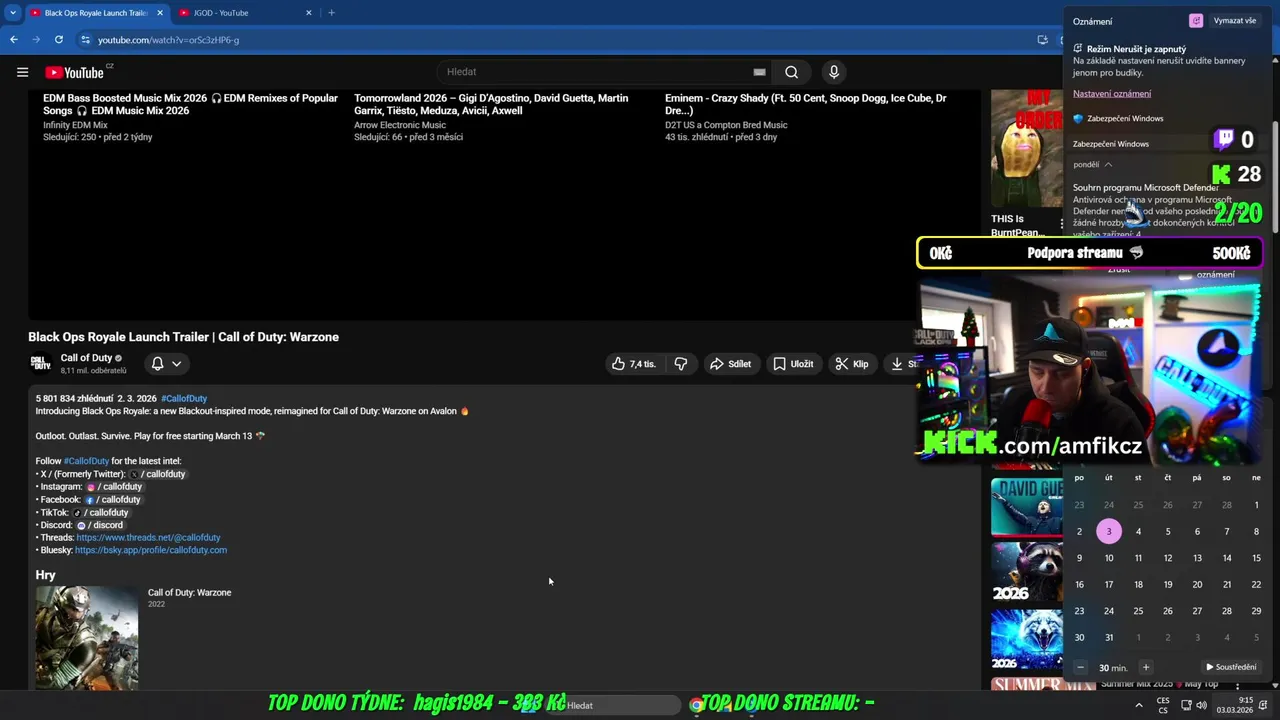Screen dimensions: 1280x720
Task: Open EDM Bass Boosted Music Mix 2026 video
Action: pyautogui.click(x=190, y=104)
